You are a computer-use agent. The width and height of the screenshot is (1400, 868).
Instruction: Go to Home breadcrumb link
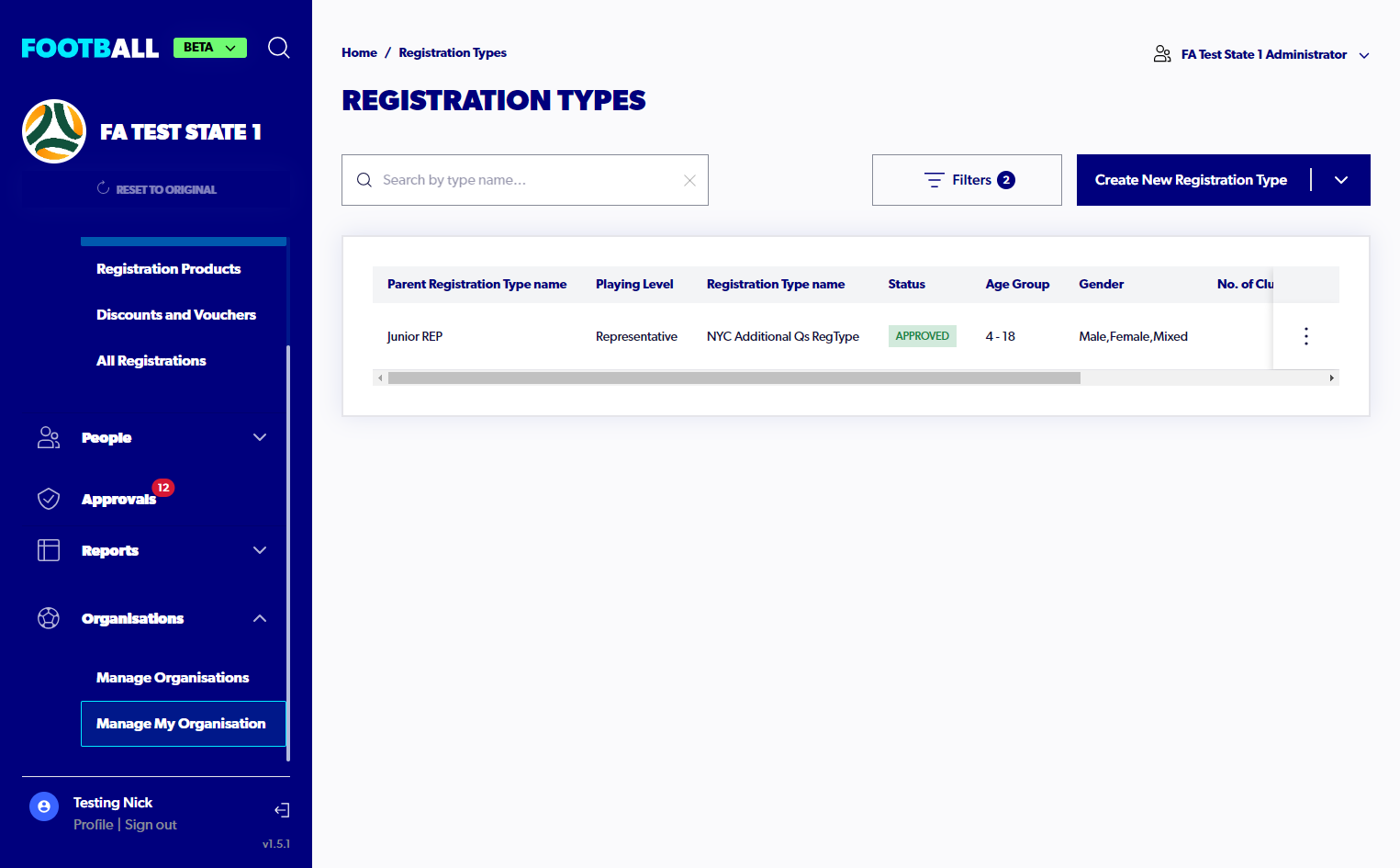(359, 53)
